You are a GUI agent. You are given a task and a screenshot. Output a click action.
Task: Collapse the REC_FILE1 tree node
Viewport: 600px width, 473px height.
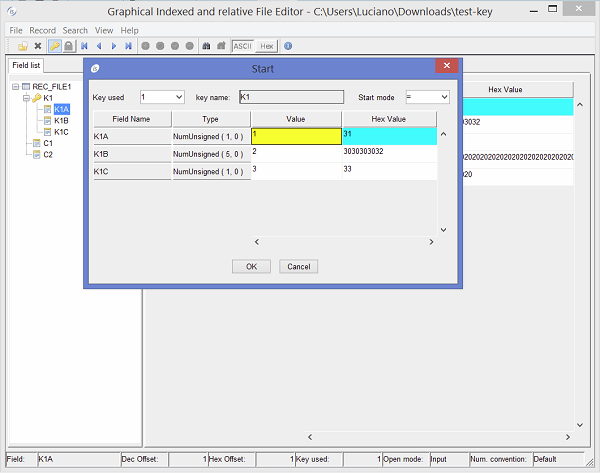pyautogui.click(x=16, y=87)
